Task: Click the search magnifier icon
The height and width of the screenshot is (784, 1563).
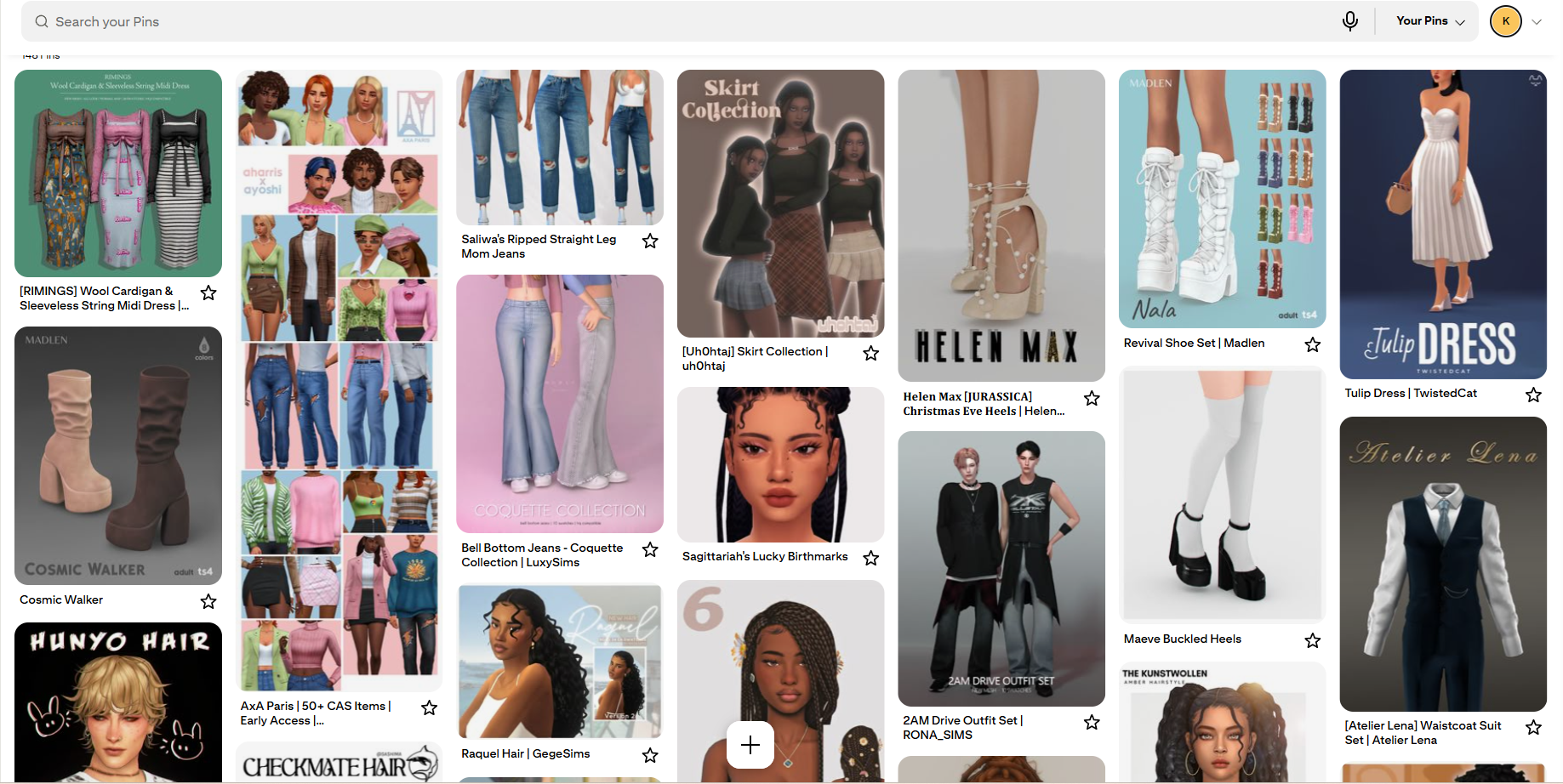Action: pyautogui.click(x=41, y=21)
